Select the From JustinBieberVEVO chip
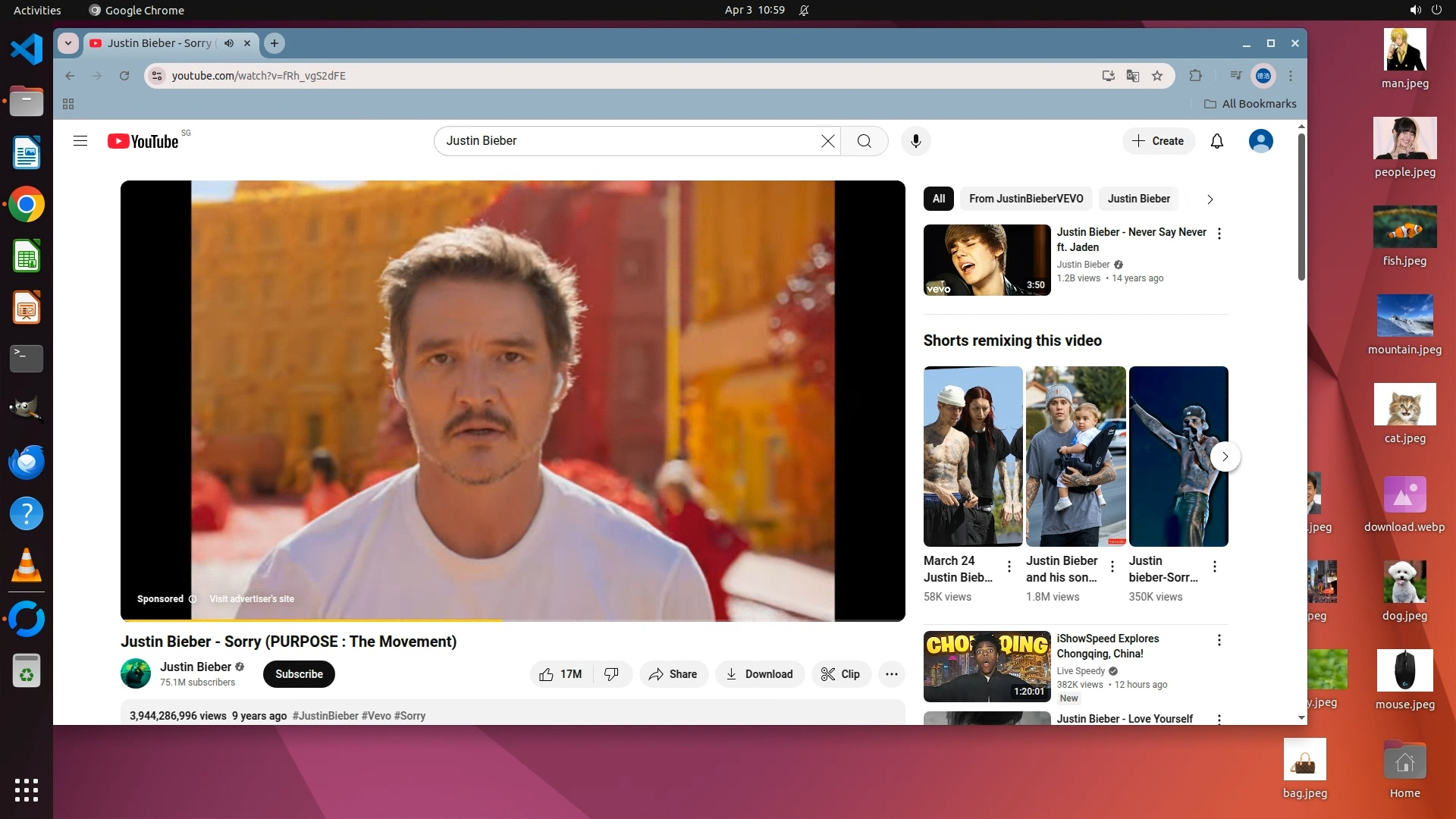 1026,199
